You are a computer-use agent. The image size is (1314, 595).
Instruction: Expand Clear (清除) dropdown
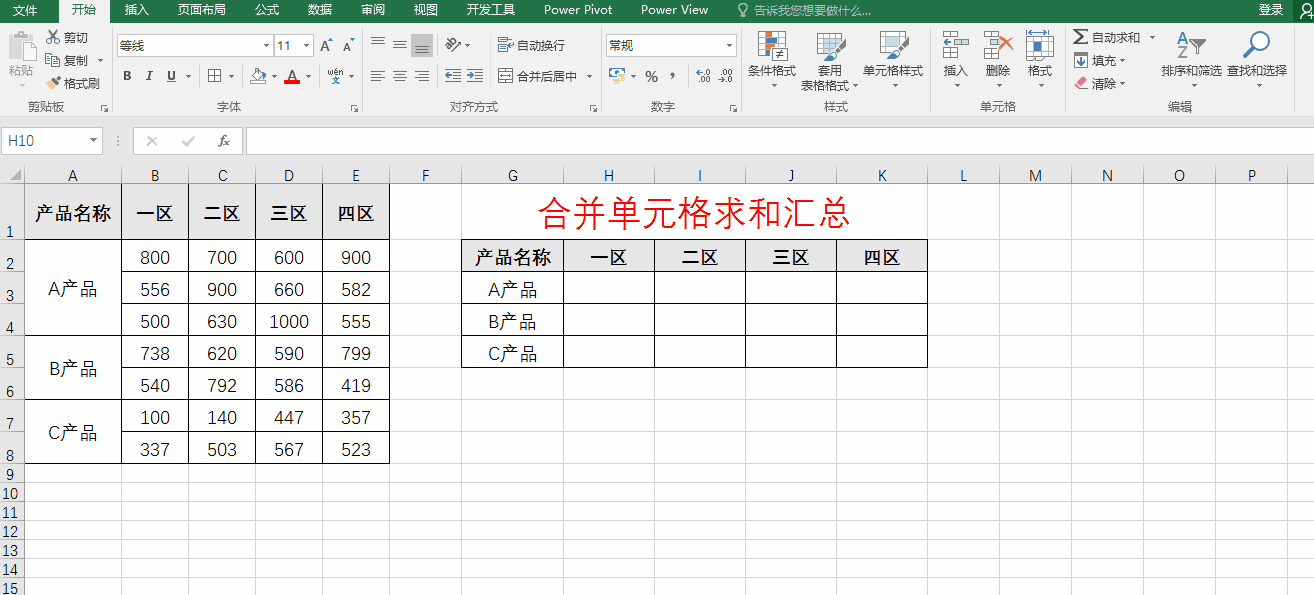pyautogui.click(x=1123, y=84)
